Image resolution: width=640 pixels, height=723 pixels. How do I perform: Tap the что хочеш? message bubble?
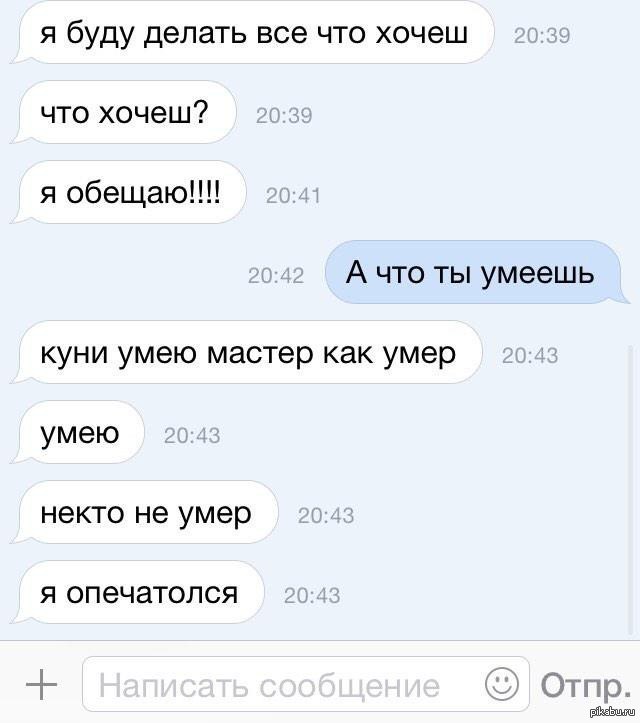click(x=123, y=113)
